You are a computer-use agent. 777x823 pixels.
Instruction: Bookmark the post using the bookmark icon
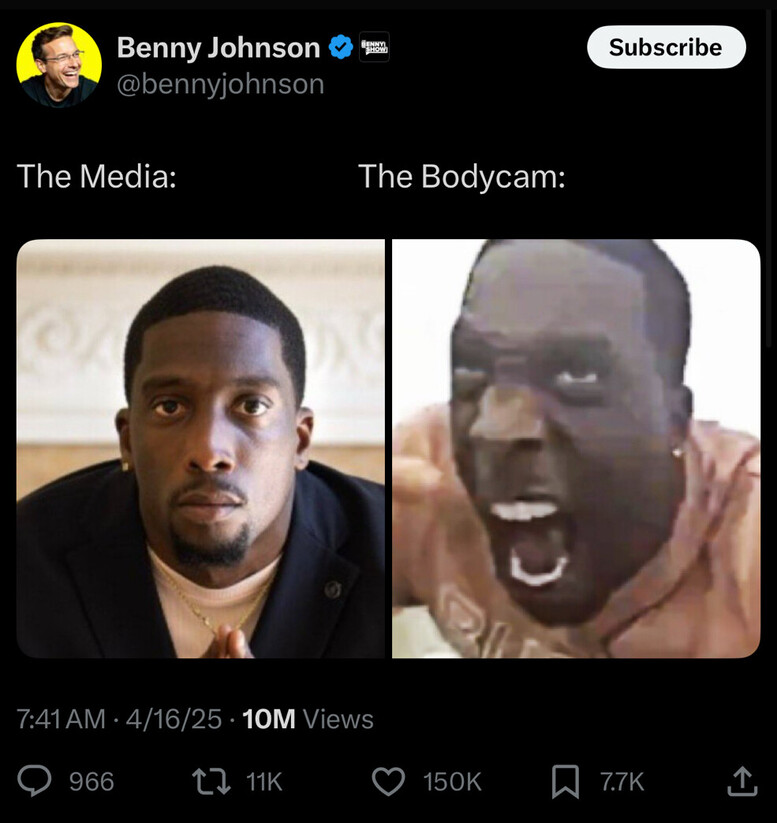(565, 782)
